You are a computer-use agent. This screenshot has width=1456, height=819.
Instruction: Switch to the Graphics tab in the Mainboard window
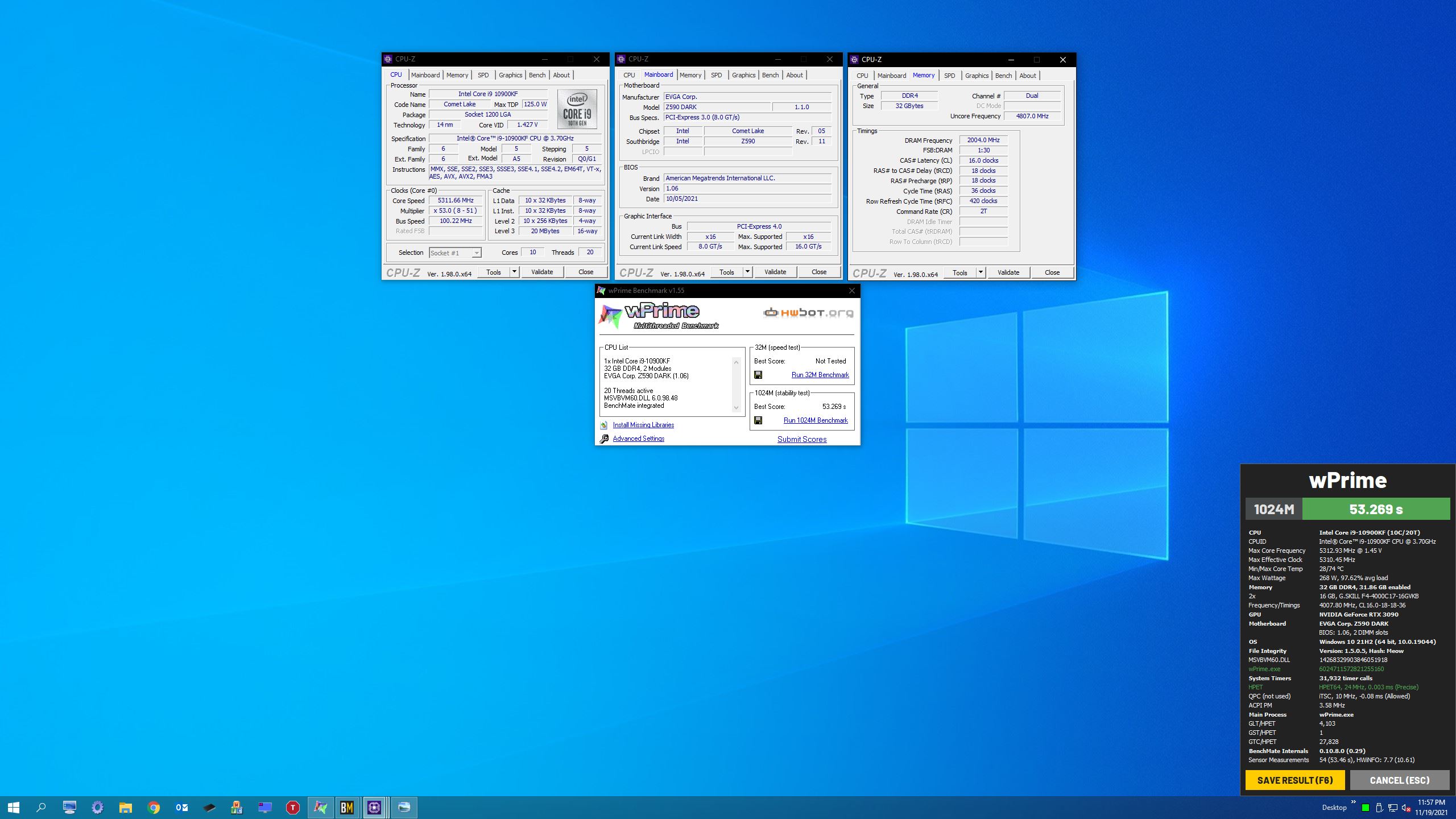click(x=743, y=75)
